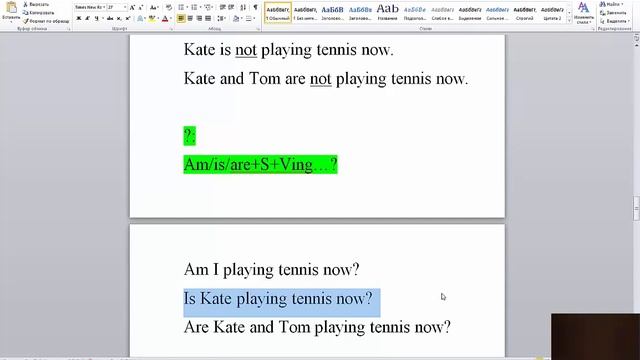Click the Text Effects glowing A icon
Screen dimensions: 640x360
pos(140,18)
